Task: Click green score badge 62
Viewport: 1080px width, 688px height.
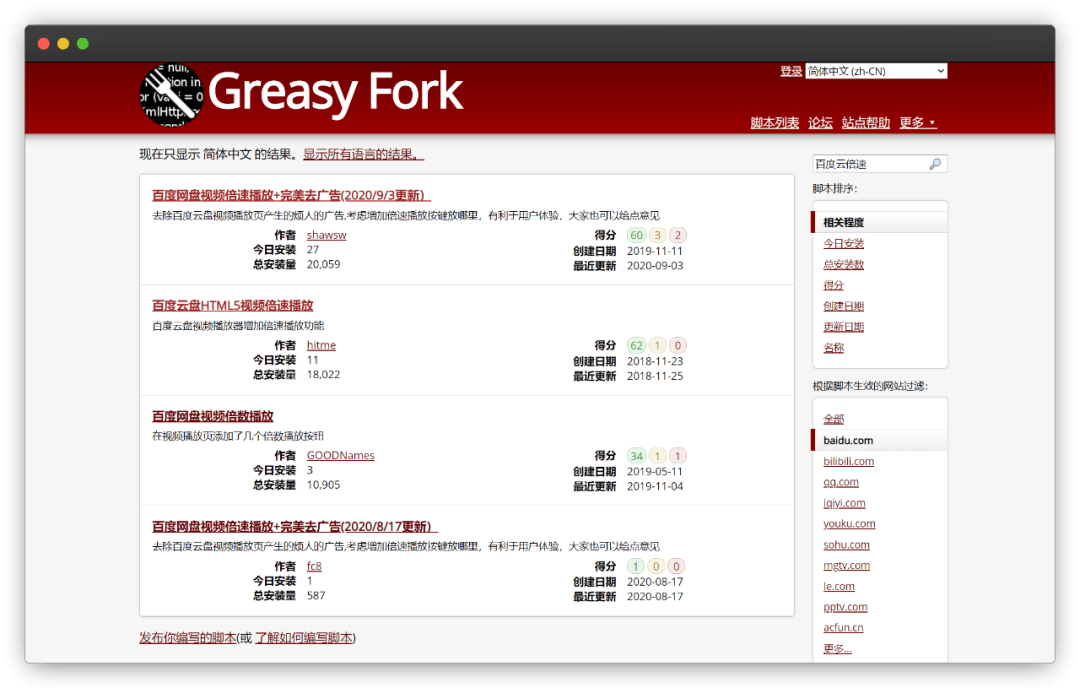Action: [x=636, y=345]
